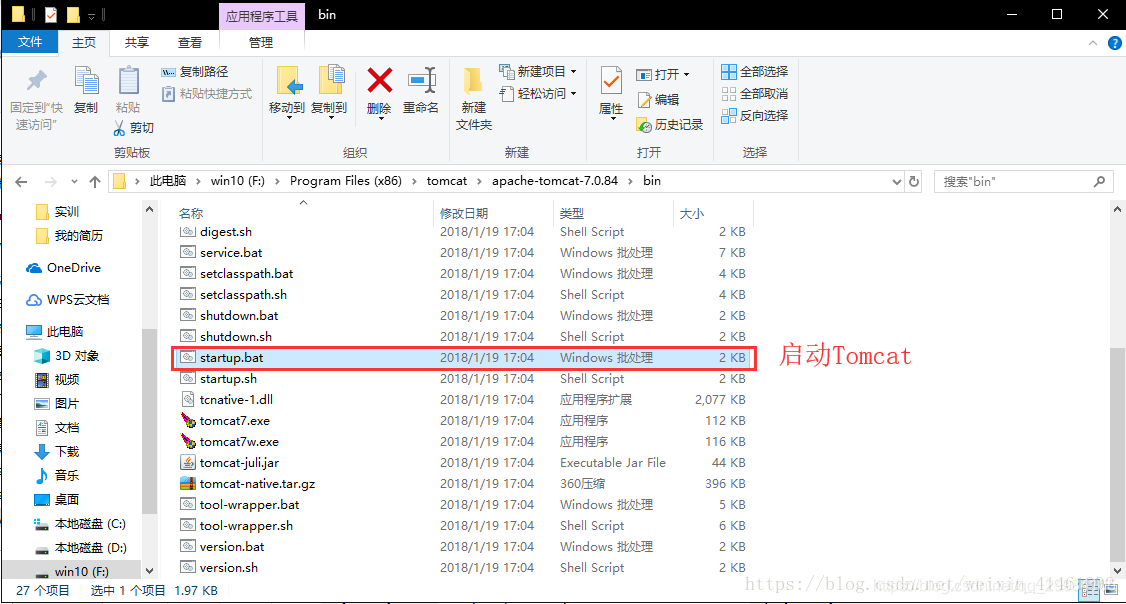Select the tomcat7w.exe file icon
The height and width of the screenshot is (604, 1126).
tap(187, 441)
